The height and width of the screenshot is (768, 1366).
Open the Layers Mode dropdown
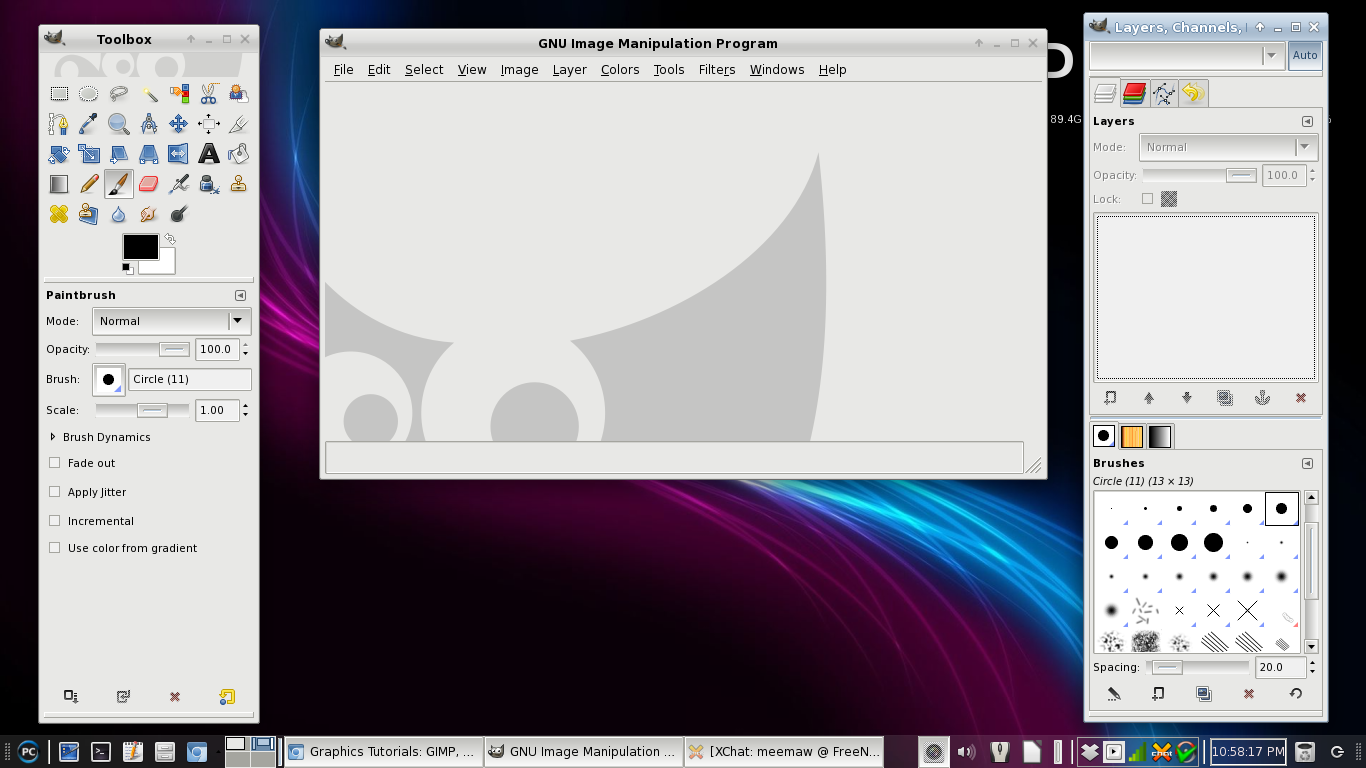pyautogui.click(x=1228, y=147)
